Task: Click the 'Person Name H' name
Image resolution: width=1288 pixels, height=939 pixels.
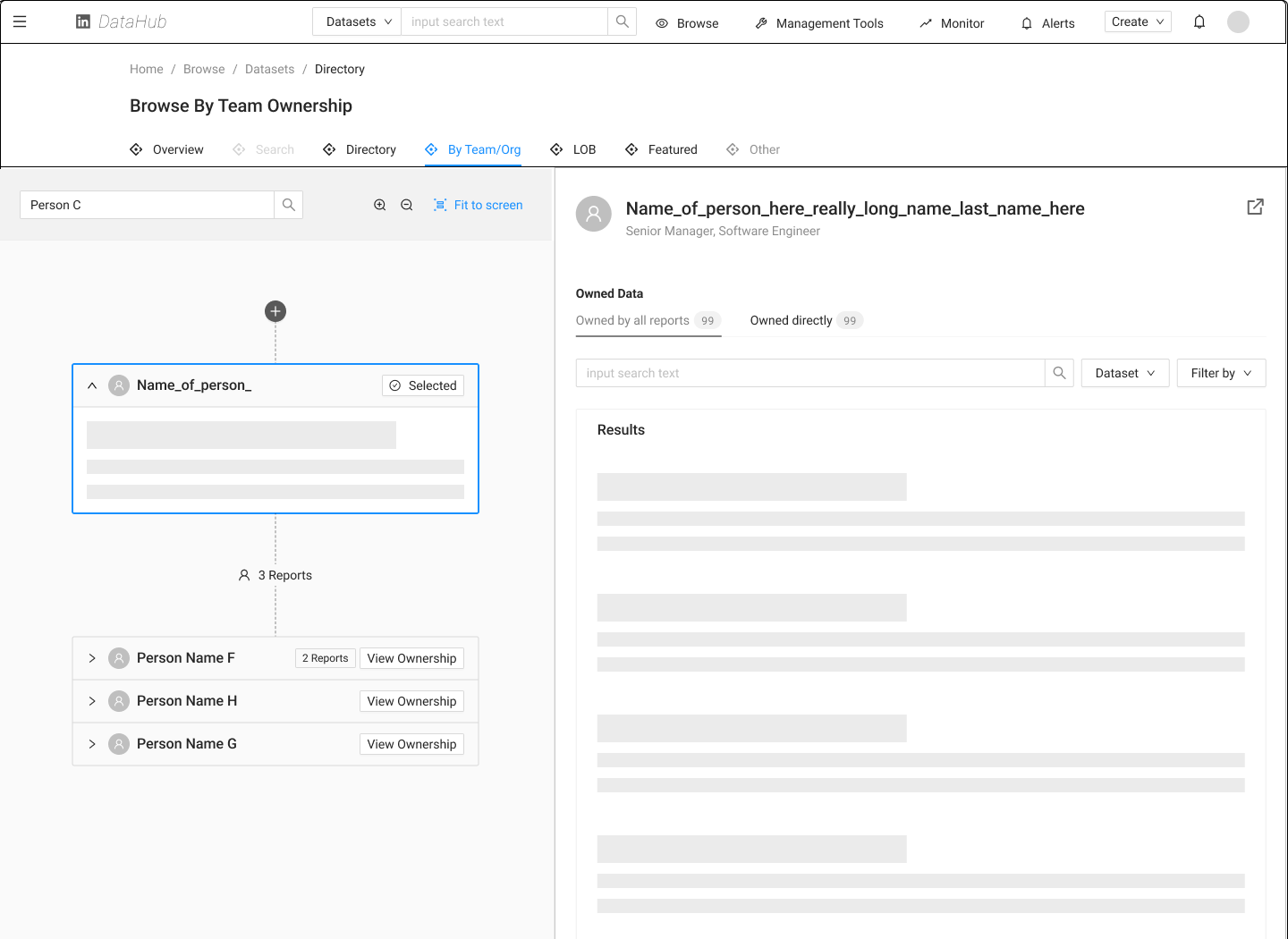Action: tap(187, 701)
